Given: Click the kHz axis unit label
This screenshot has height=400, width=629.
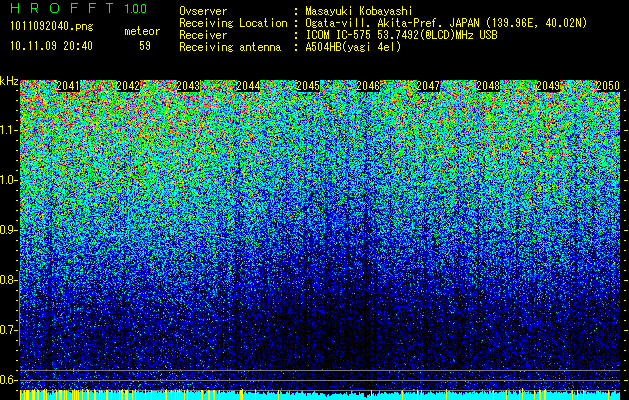Looking at the screenshot, I should [x=9, y=81].
